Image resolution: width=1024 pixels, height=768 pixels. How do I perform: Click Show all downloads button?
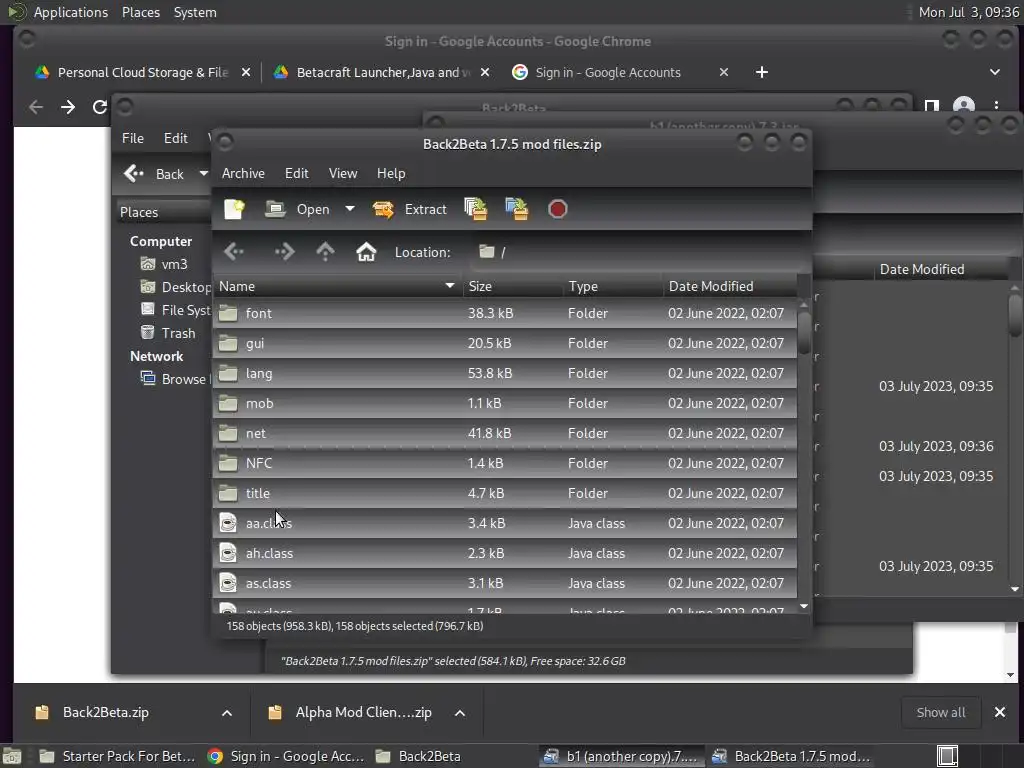tap(940, 712)
